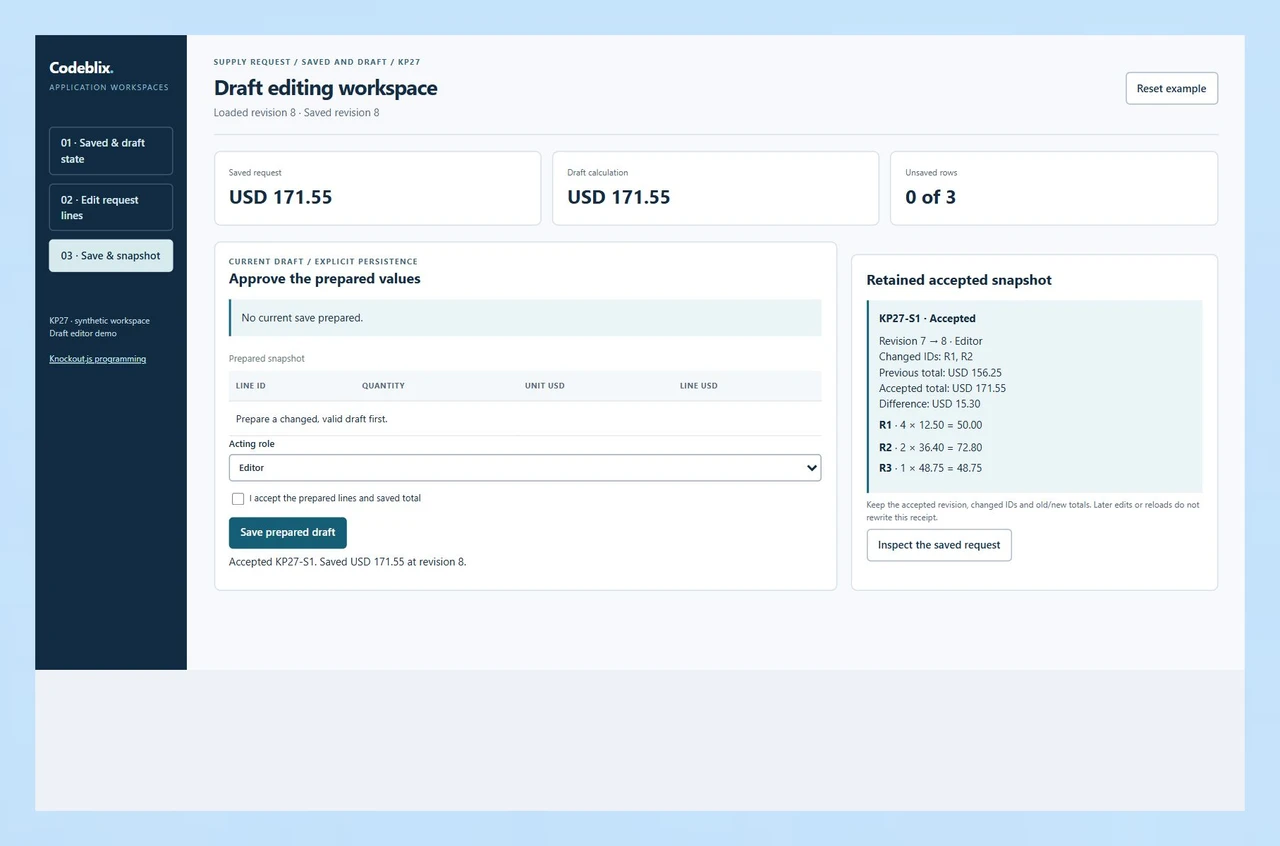
Task: Click Difference: USD 15.30
Action: [x=930, y=404]
